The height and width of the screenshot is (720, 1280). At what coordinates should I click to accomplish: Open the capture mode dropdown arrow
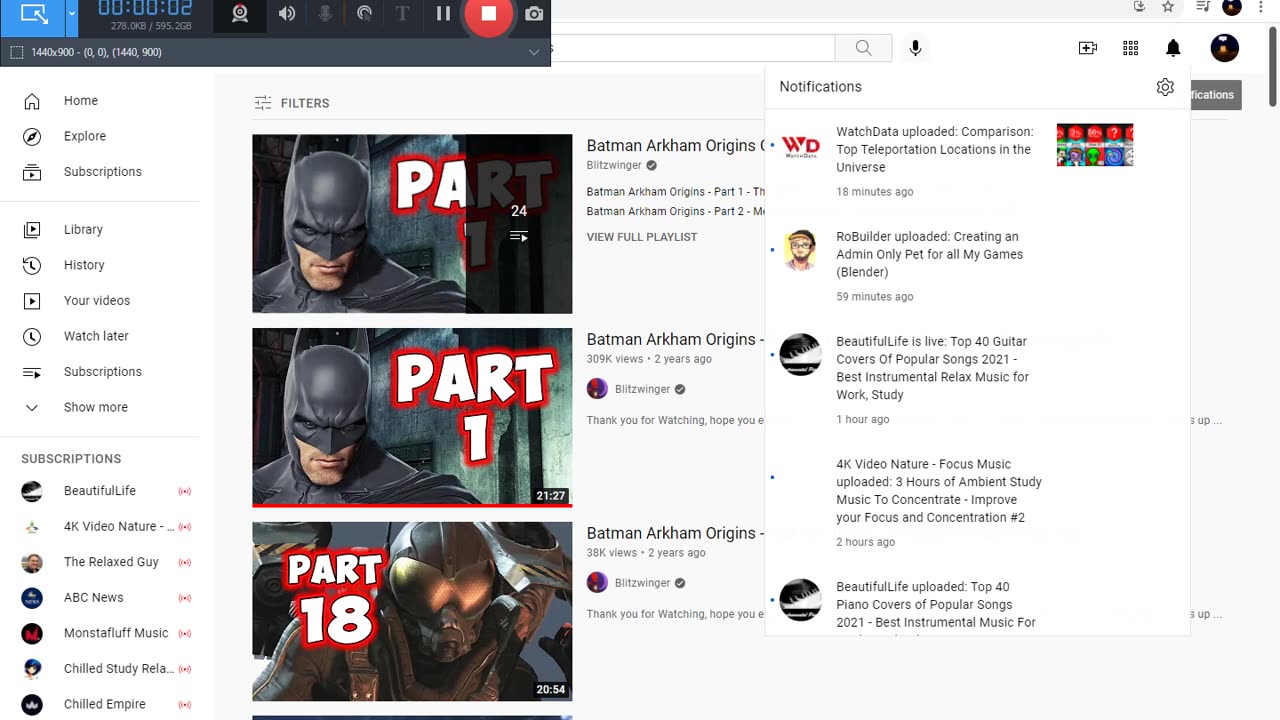[72, 14]
